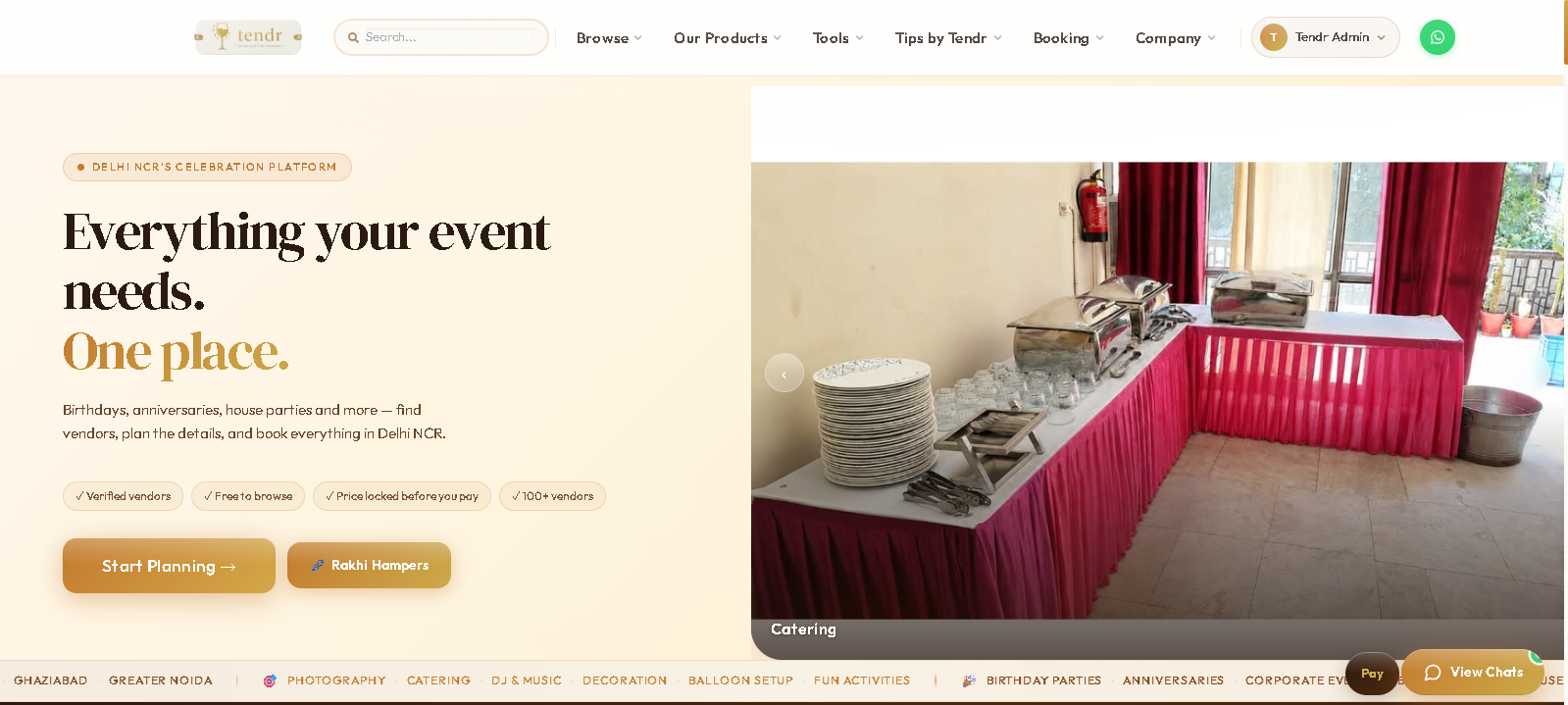Open the Tools dropdown menu

pos(838,38)
